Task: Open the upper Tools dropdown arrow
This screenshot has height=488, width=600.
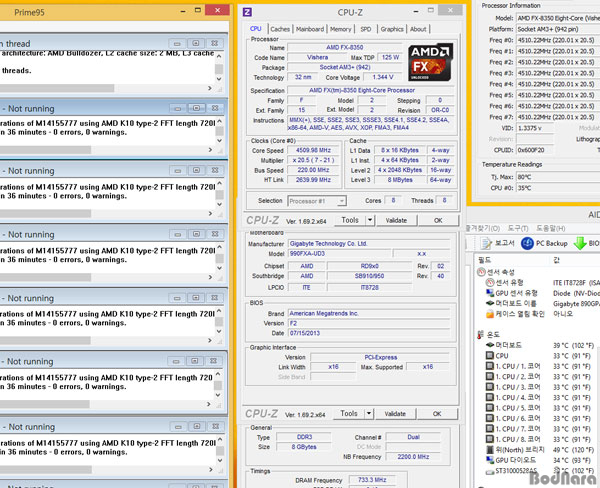Action: (x=370, y=220)
